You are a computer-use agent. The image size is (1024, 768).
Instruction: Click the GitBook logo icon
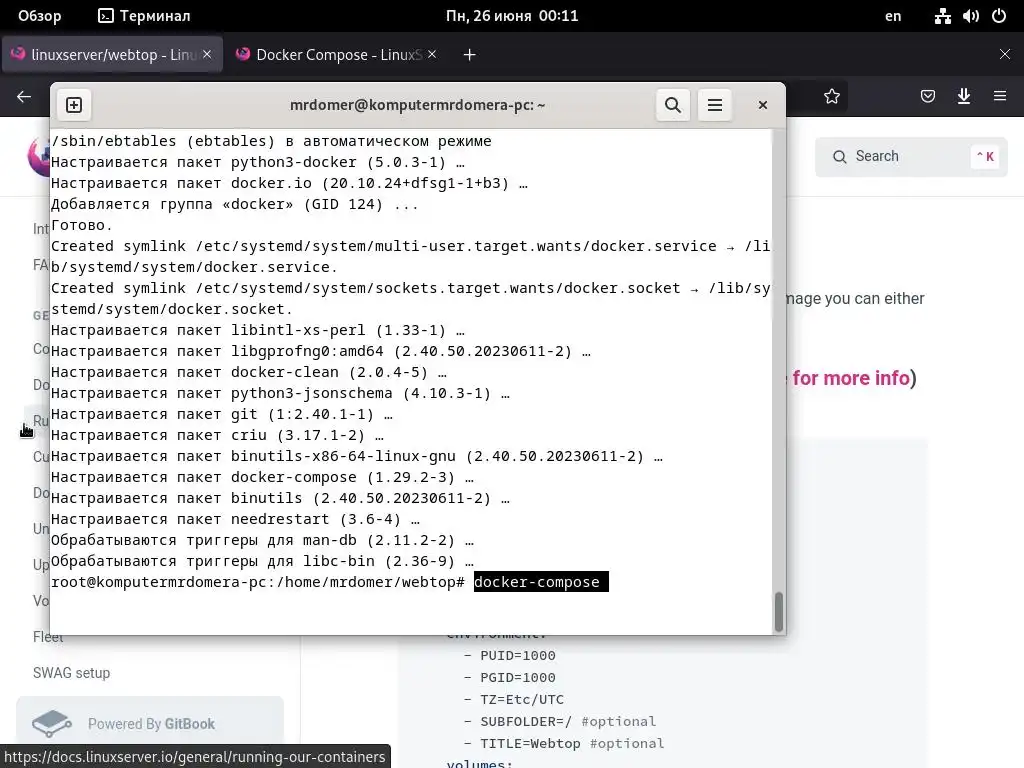pos(52,724)
